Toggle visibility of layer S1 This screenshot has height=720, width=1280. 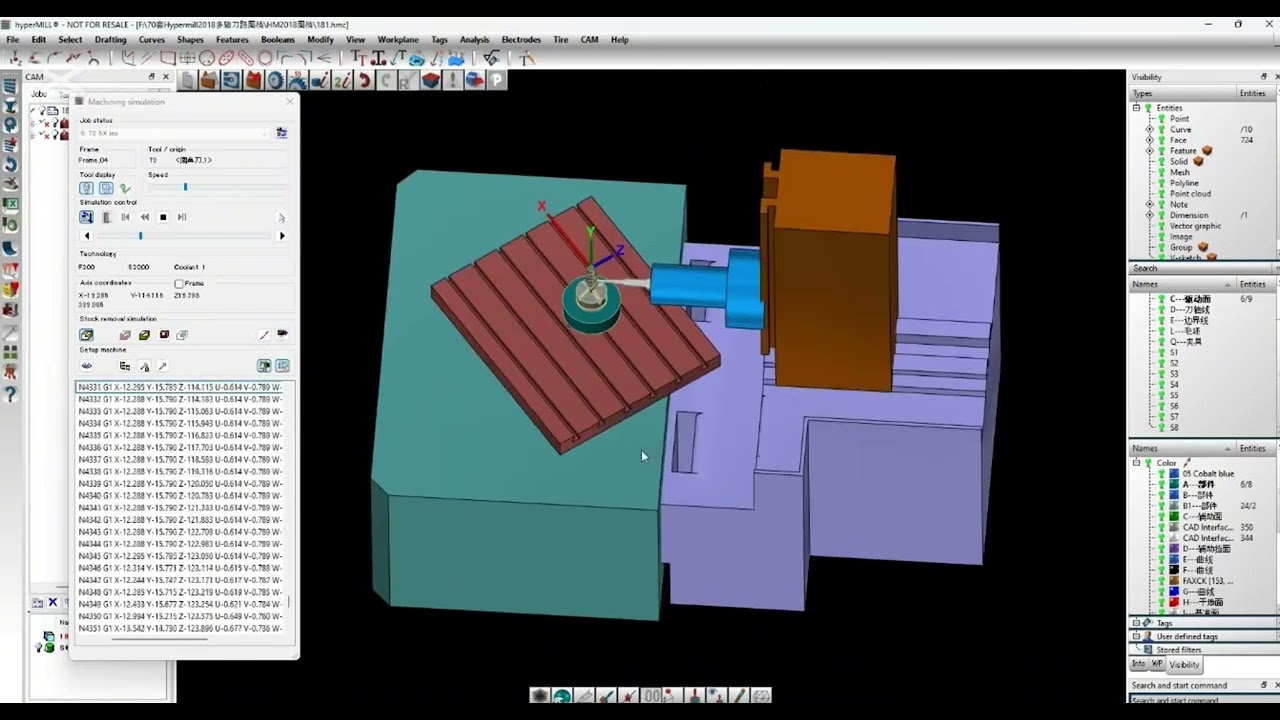tap(1161, 353)
